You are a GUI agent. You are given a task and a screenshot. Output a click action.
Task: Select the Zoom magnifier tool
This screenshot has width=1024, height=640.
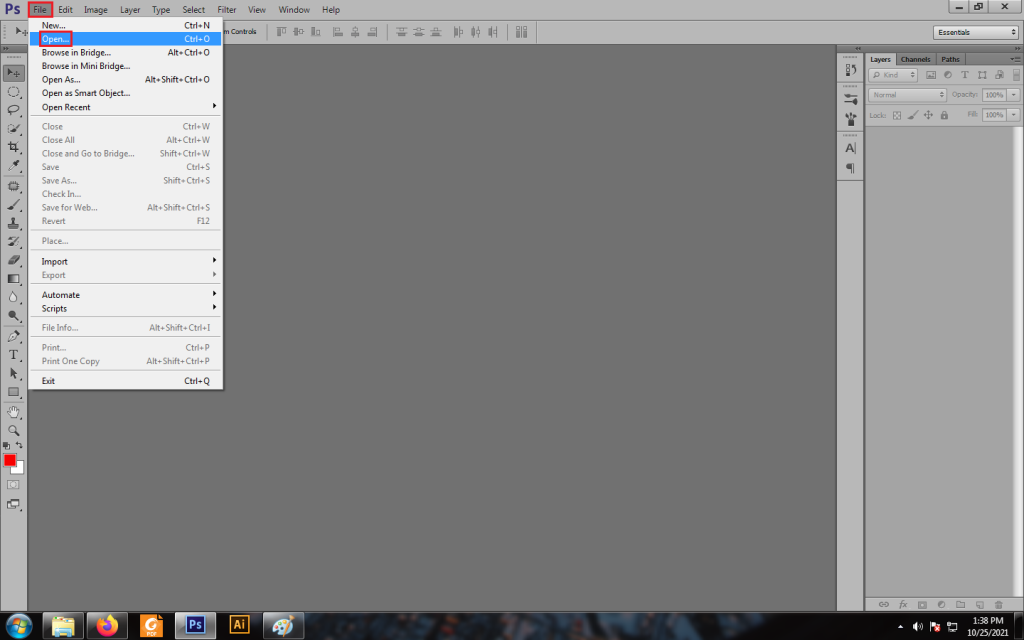[14, 430]
